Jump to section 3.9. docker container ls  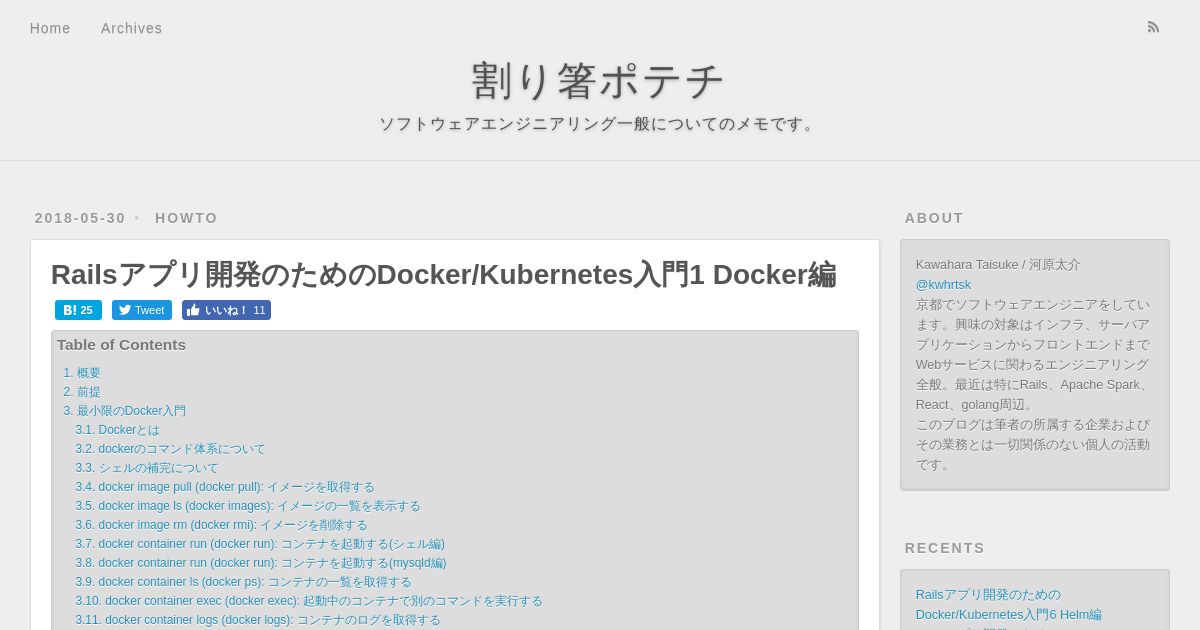243,582
